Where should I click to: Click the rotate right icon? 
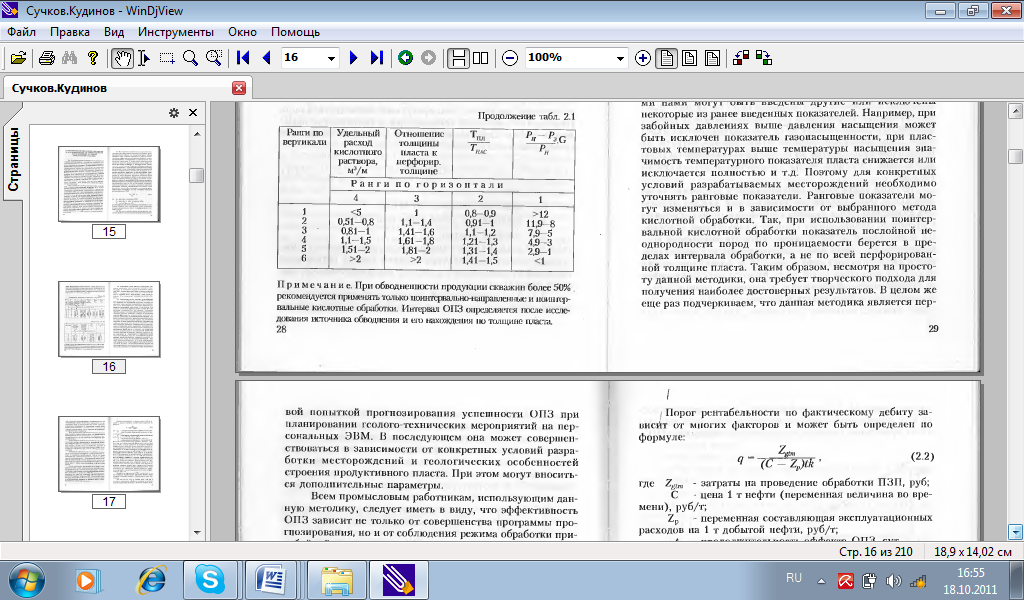point(764,58)
